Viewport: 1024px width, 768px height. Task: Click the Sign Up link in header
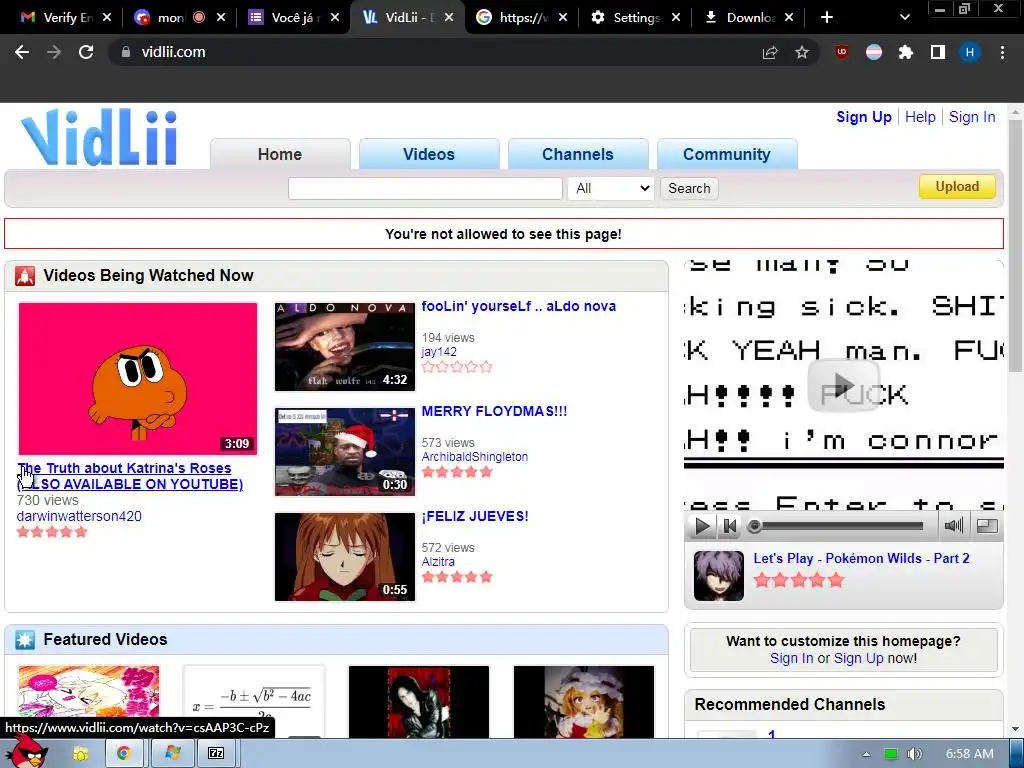(864, 117)
